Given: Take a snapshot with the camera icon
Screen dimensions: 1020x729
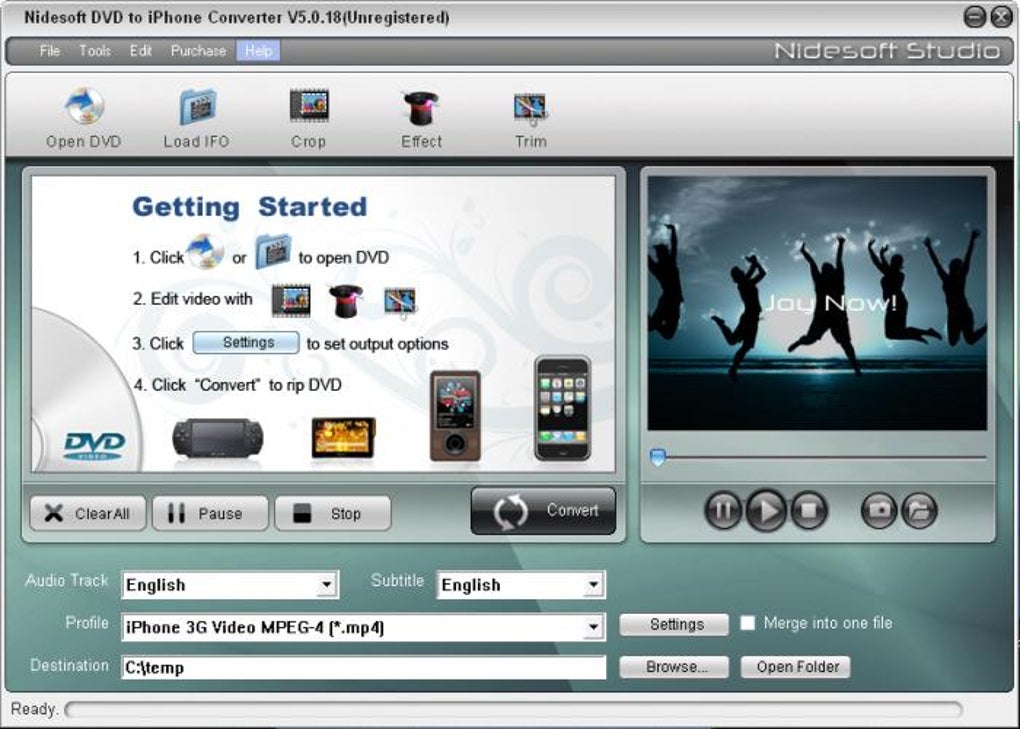Looking at the screenshot, I should 879,510.
